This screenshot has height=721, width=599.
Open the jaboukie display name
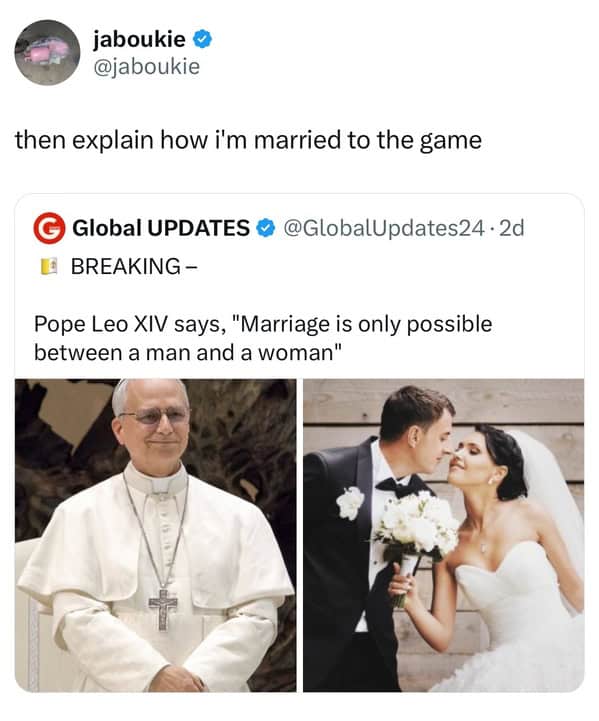139,39
